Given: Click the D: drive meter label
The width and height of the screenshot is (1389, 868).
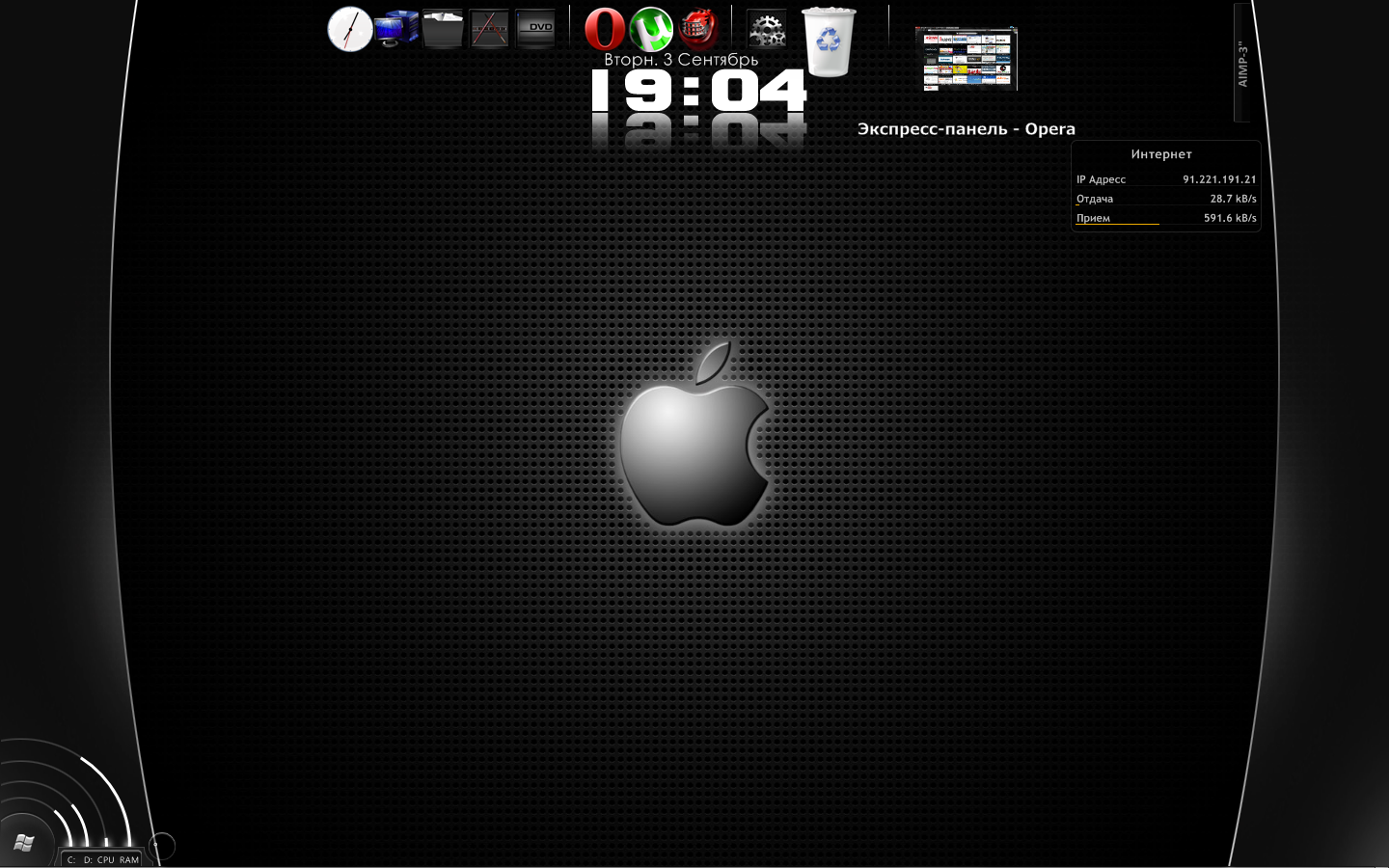Looking at the screenshot, I should [x=88, y=859].
